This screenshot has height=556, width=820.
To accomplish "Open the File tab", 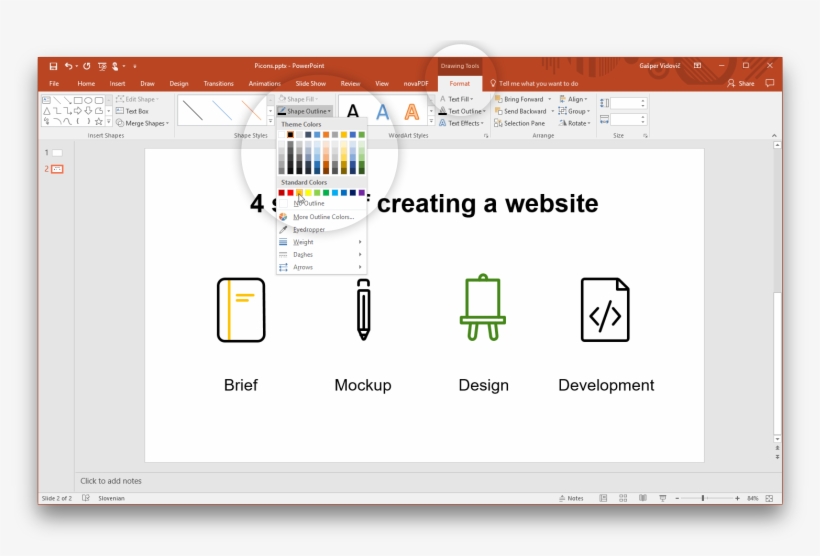I will pos(54,83).
